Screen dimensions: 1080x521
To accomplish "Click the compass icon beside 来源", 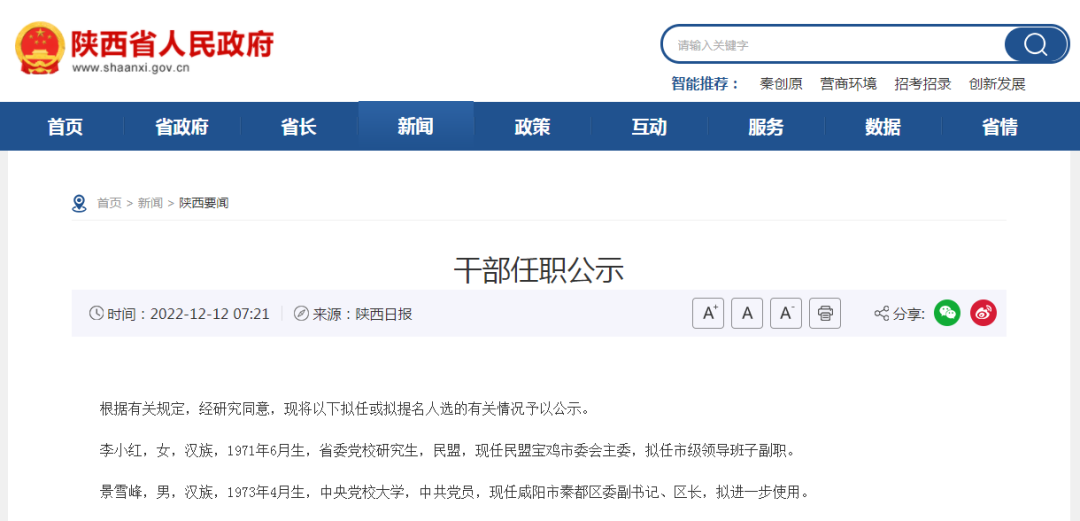I will (301, 314).
